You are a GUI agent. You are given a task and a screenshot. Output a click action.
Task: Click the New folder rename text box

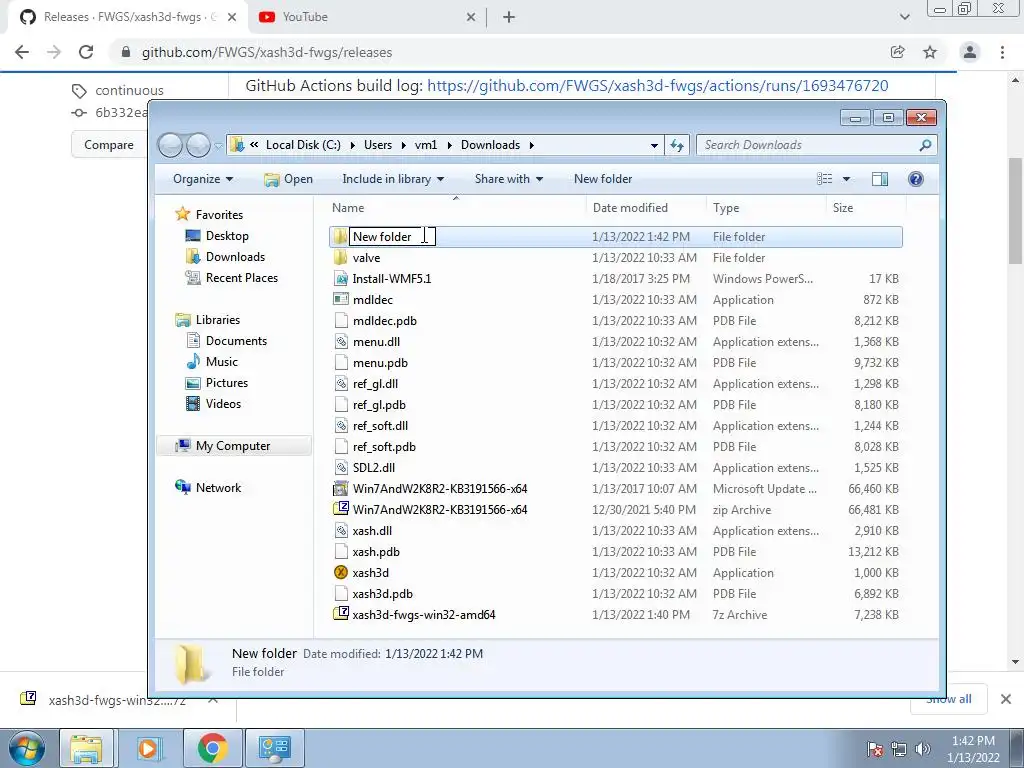click(x=392, y=236)
